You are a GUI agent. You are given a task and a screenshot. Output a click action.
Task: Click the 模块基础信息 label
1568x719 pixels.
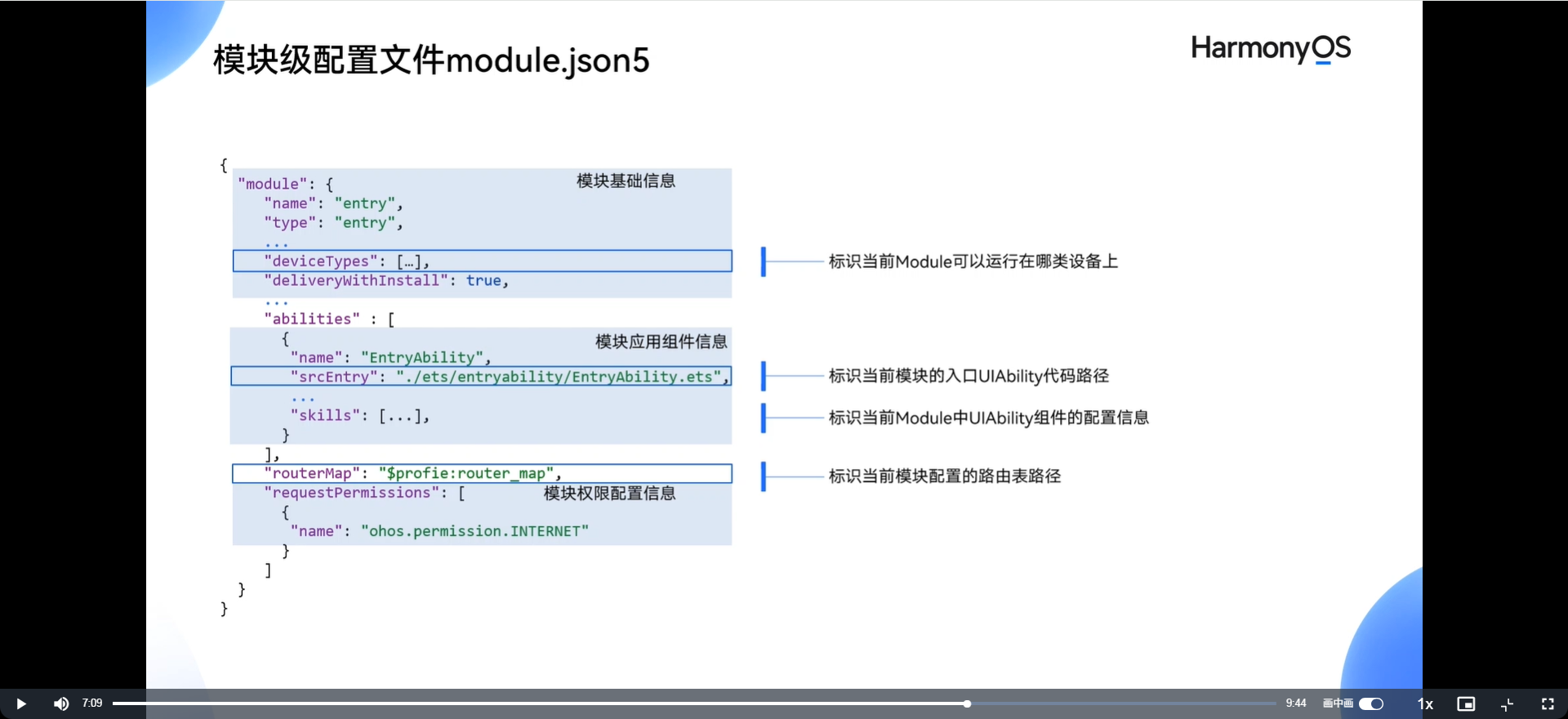[x=626, y=181]
